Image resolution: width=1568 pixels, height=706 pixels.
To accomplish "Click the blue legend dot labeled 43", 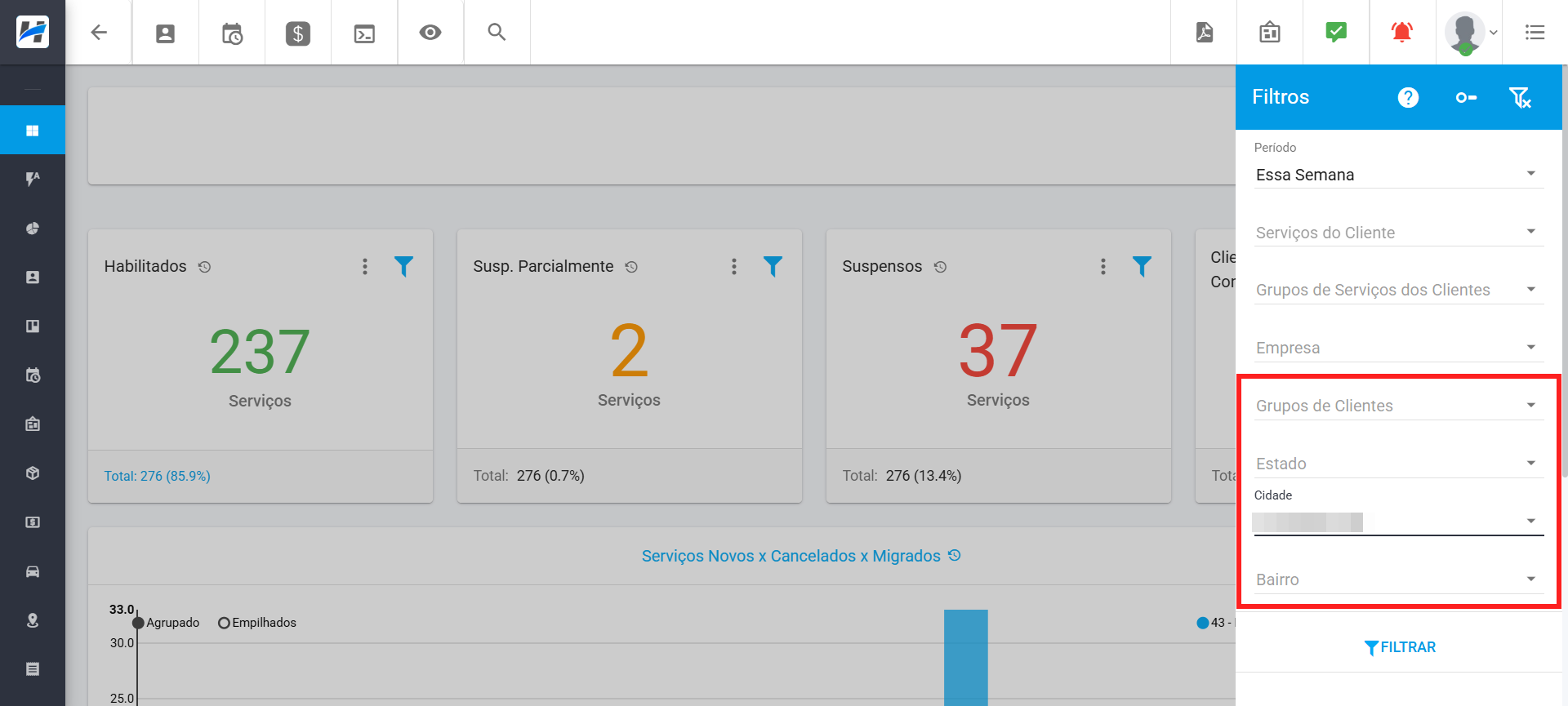I will coord(1202,623).
